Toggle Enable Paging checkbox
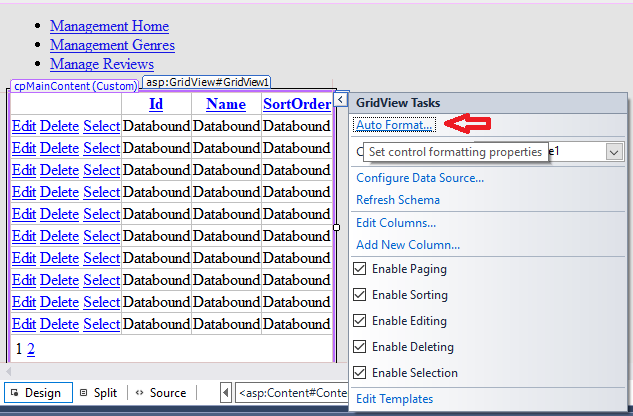The height and width of the screenshot is (416, 633). tap(361, 269)
